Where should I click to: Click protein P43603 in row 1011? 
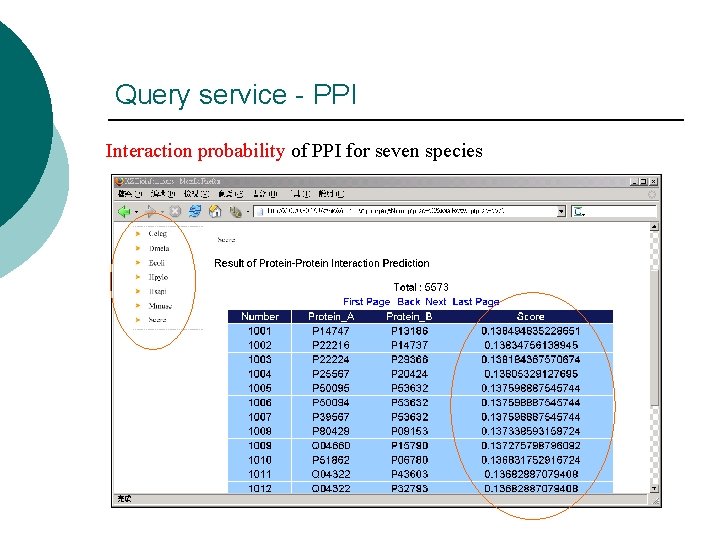coord(409,474)
